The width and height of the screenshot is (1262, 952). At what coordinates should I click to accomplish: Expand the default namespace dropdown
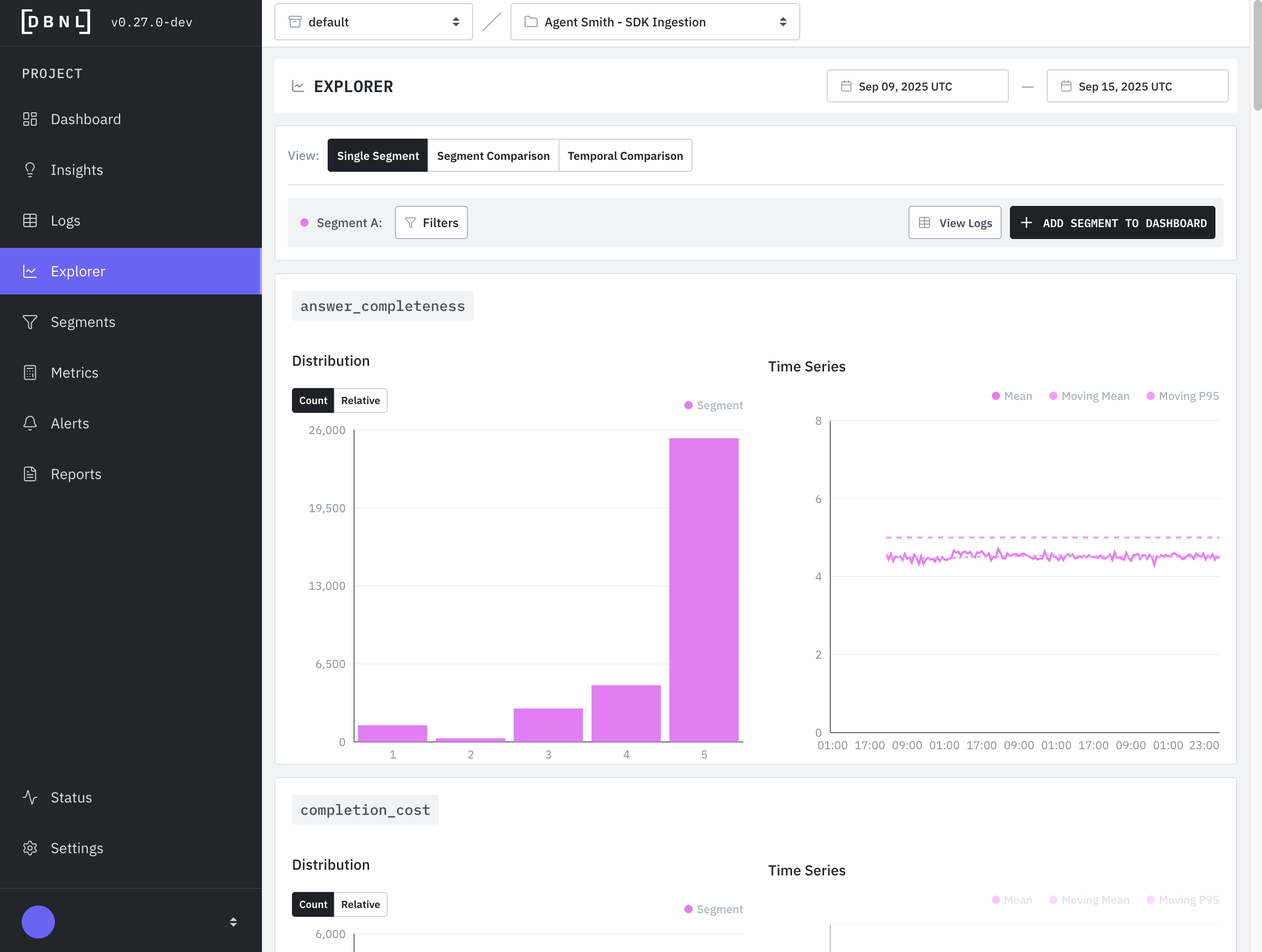coord(373,22)
